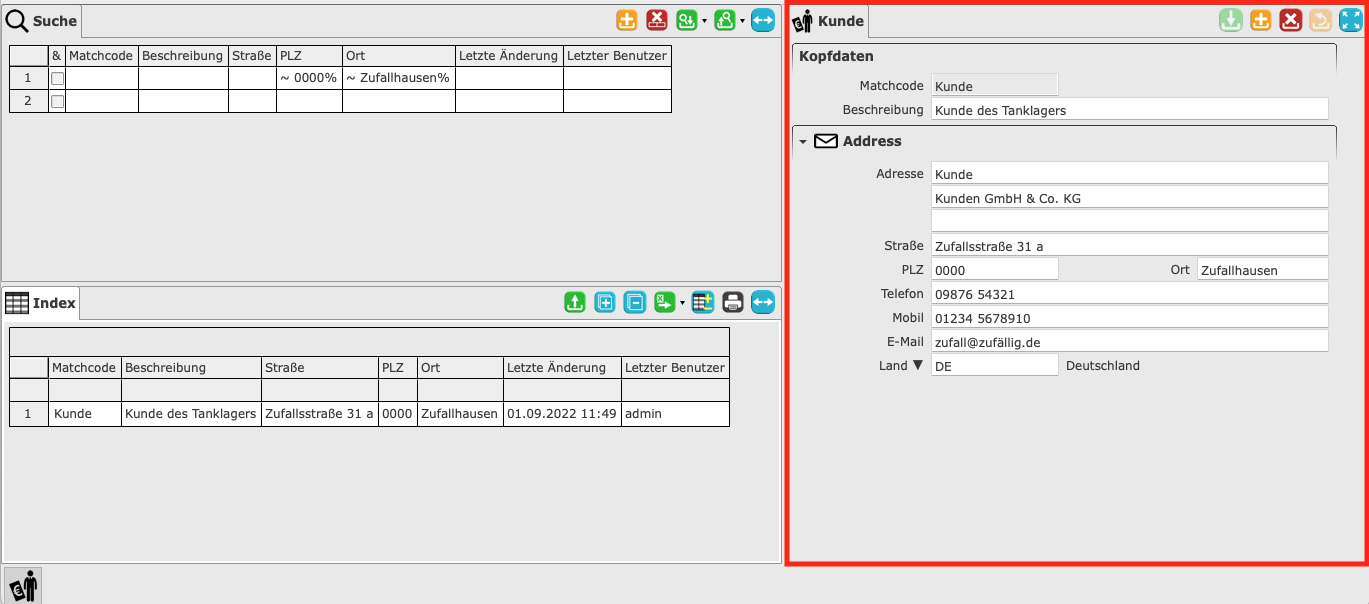Select the Index tab
The image size is (1369, 604).
pos(42,303)
